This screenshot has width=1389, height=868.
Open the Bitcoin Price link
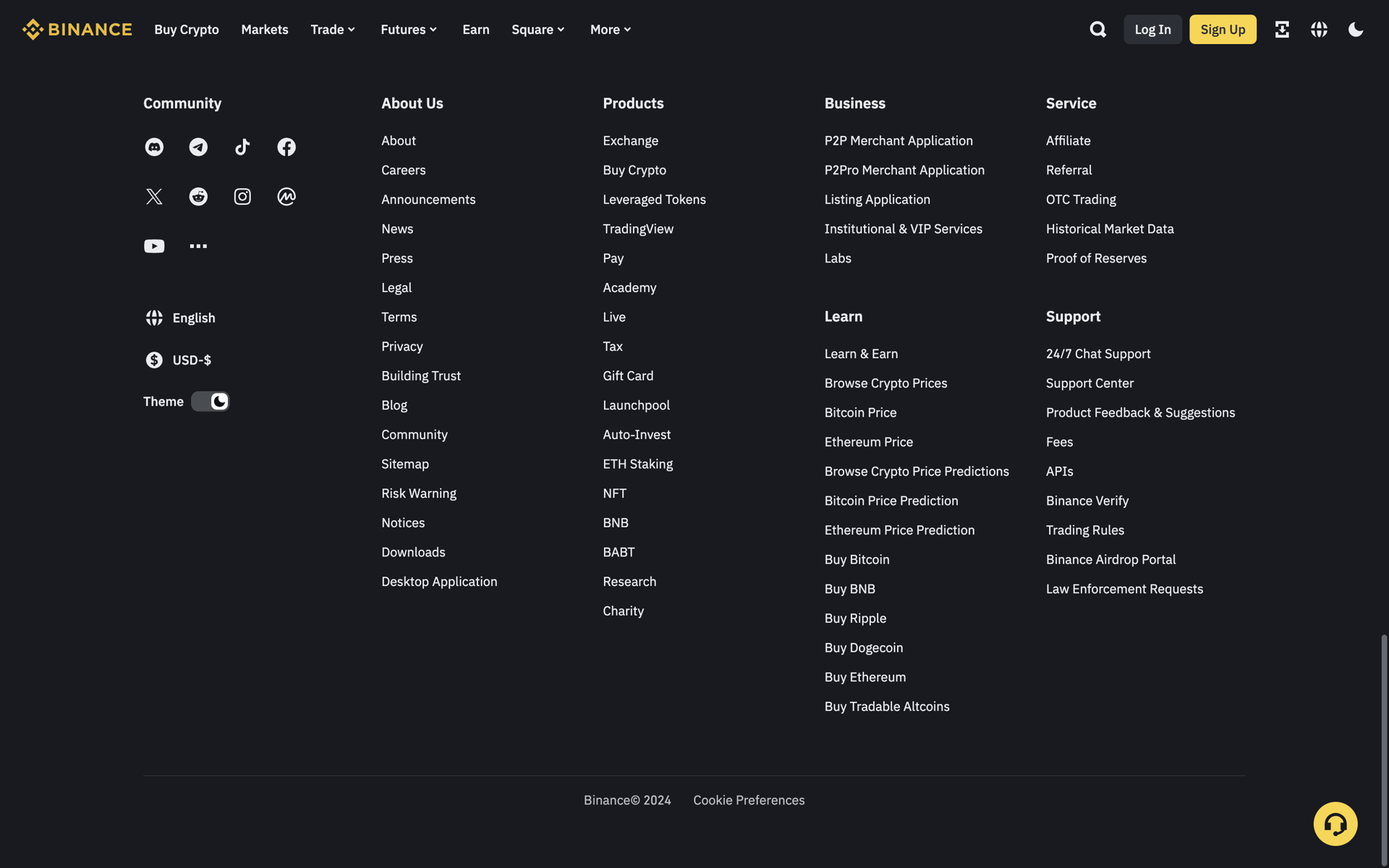pos(860,412)
